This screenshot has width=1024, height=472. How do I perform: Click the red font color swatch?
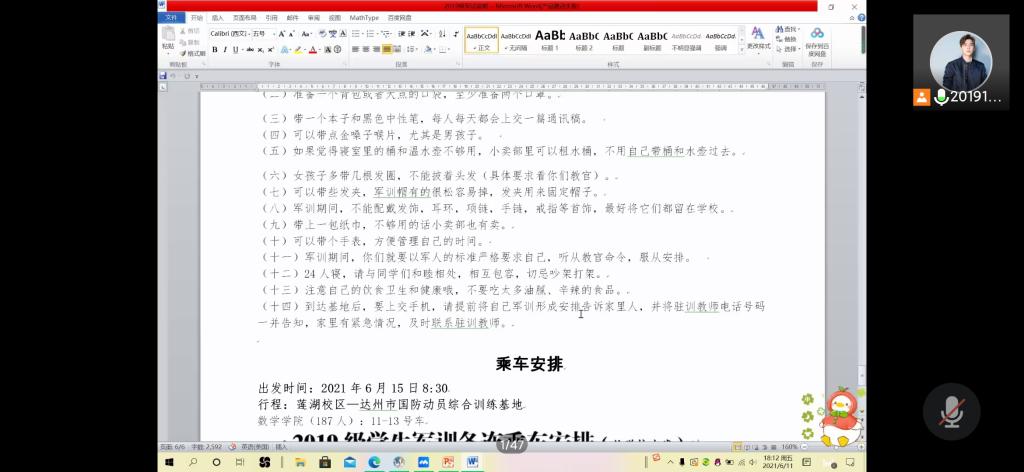click(313, 49)
